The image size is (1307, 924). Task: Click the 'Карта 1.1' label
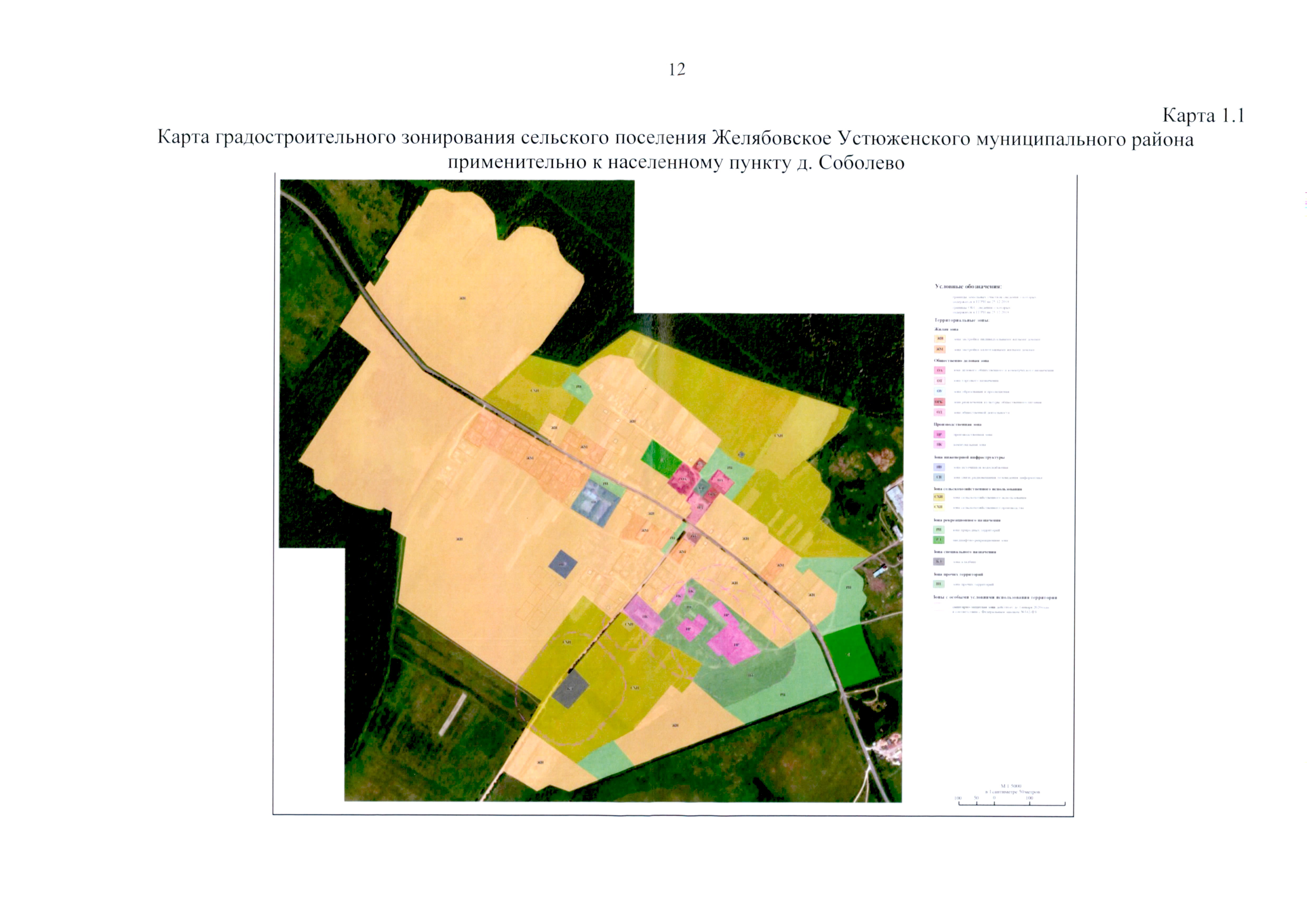click(1203, 115)
